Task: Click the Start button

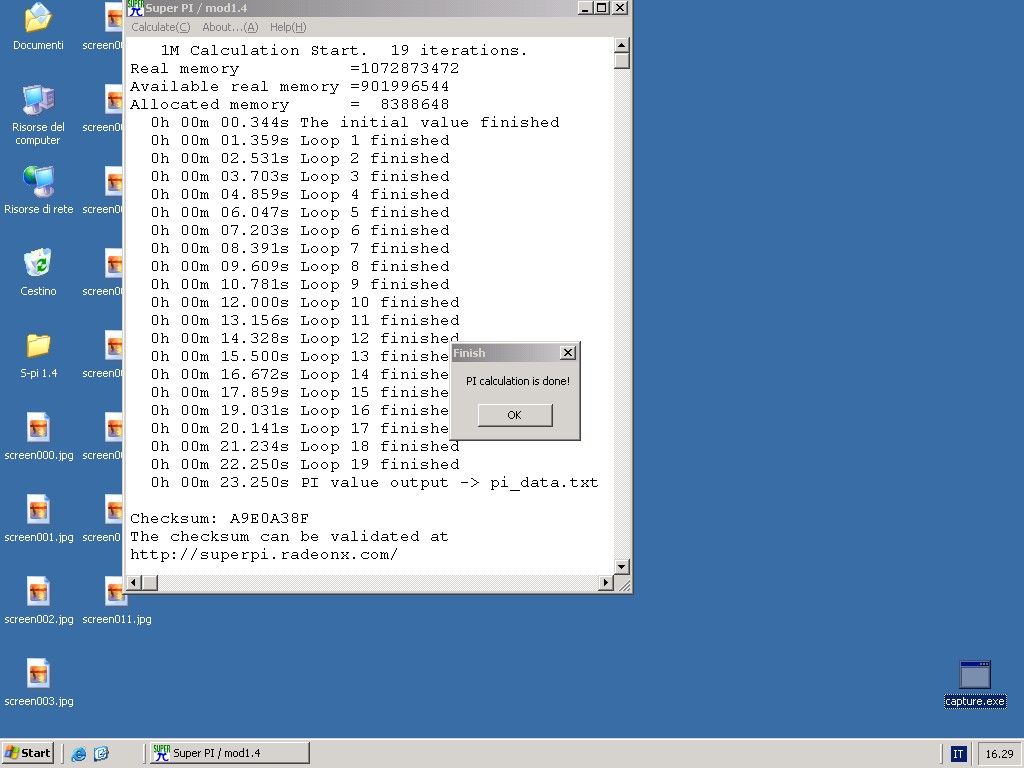Action: (x=28, y=753)
